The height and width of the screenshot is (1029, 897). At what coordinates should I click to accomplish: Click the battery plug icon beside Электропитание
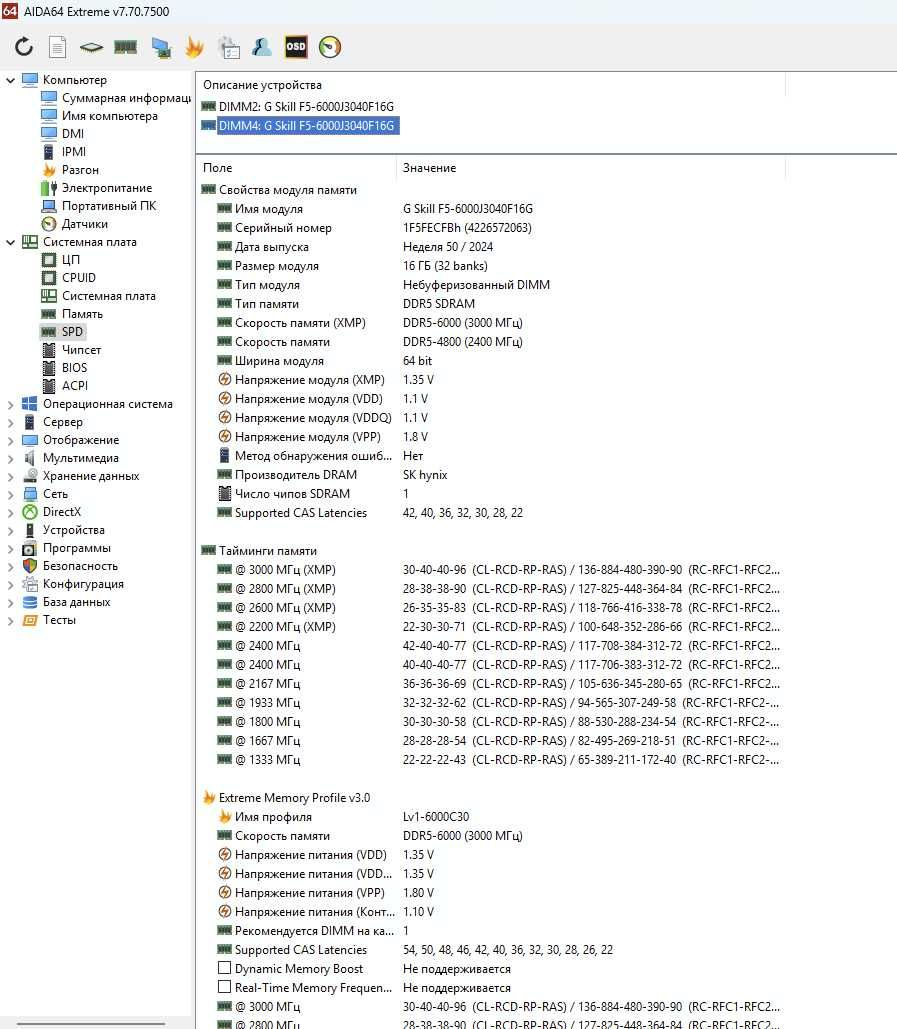49,188
